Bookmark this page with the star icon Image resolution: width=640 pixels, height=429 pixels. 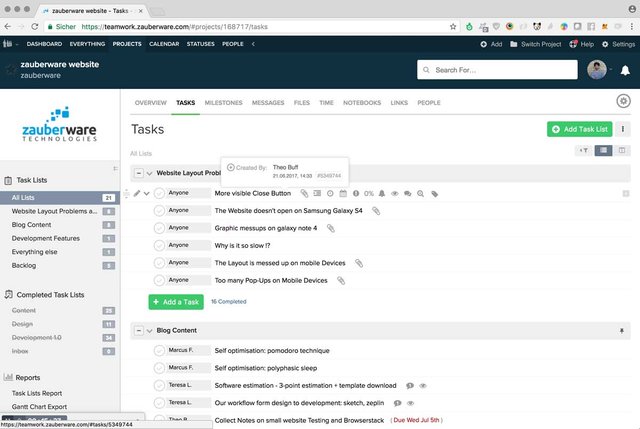pyautogui.click(x=453, y=27)
